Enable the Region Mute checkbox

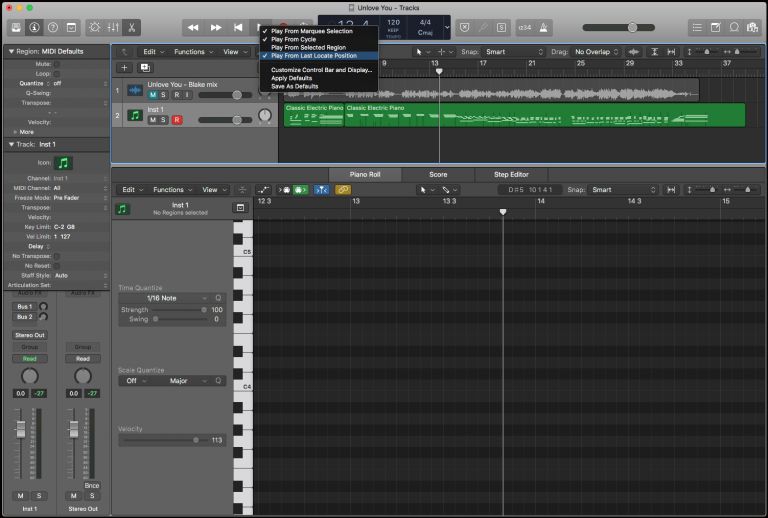(57, 64)
